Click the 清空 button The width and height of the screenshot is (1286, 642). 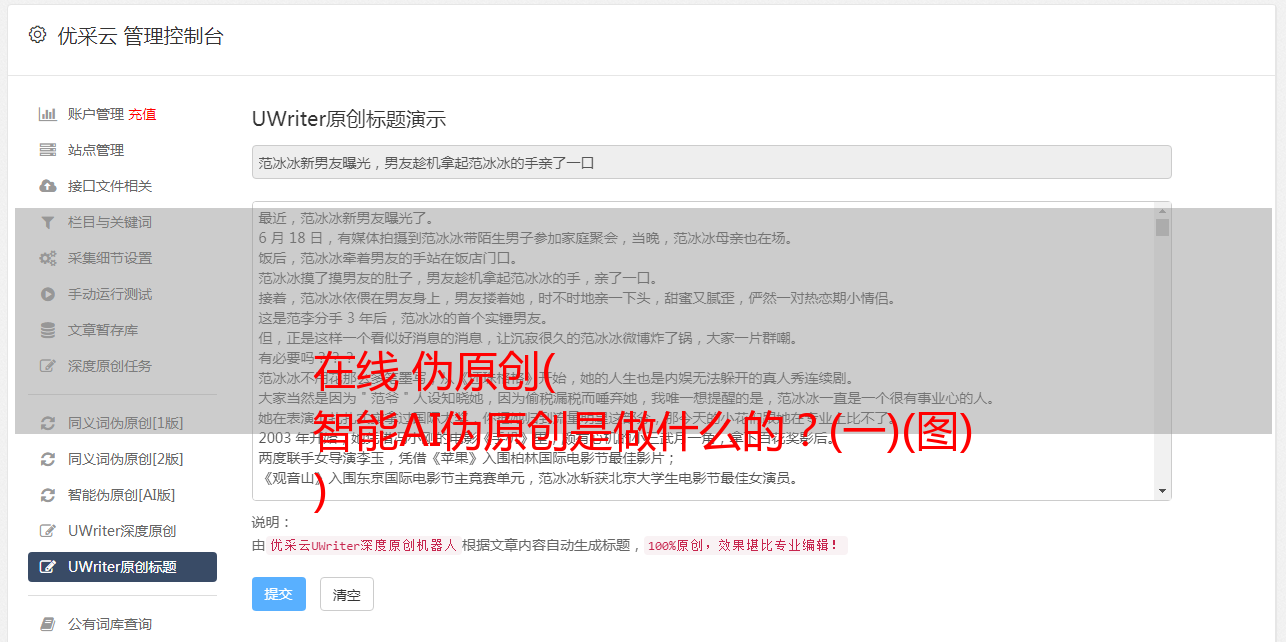tap(347, 594)
